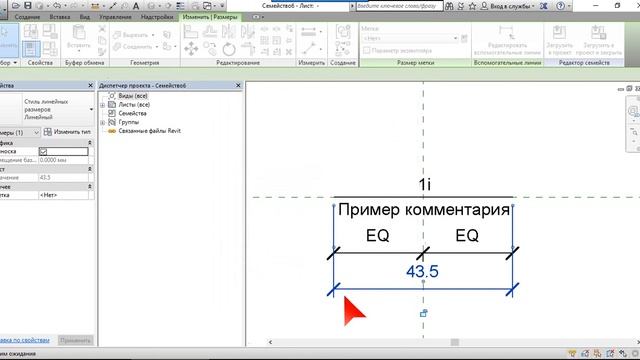
Task: Click the Изменить тип button
Action: tap(68, 132)
